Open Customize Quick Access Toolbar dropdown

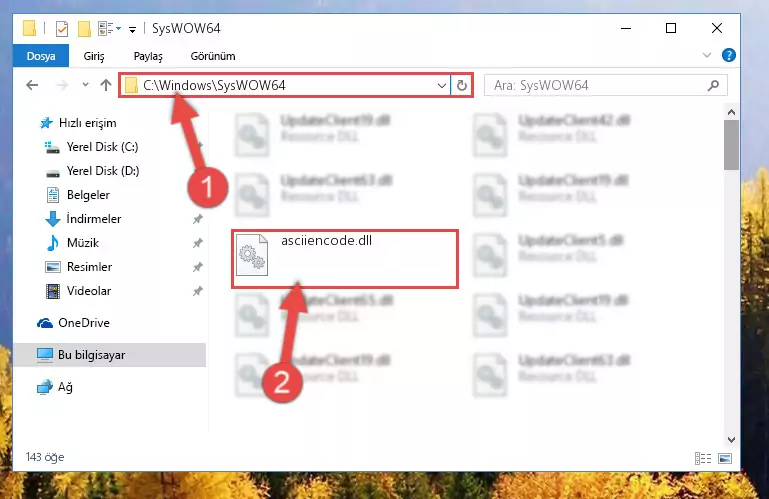pos(132,29)
